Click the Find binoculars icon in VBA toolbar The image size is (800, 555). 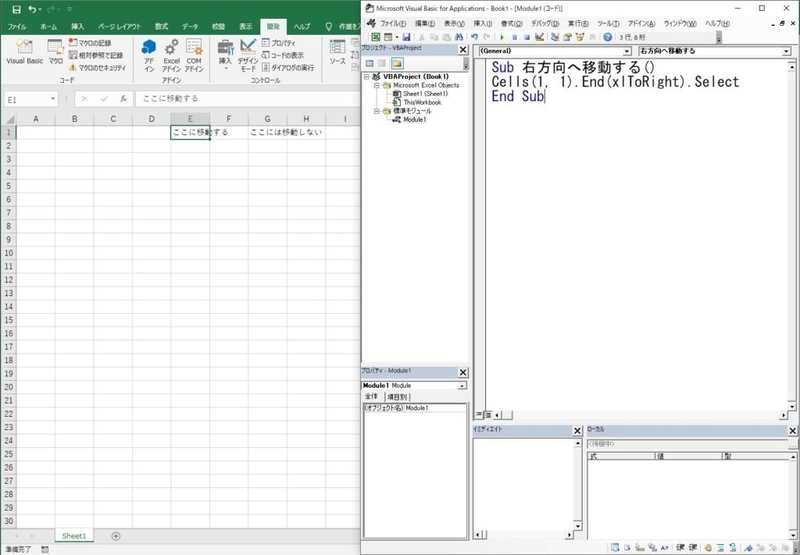[459, 37]
